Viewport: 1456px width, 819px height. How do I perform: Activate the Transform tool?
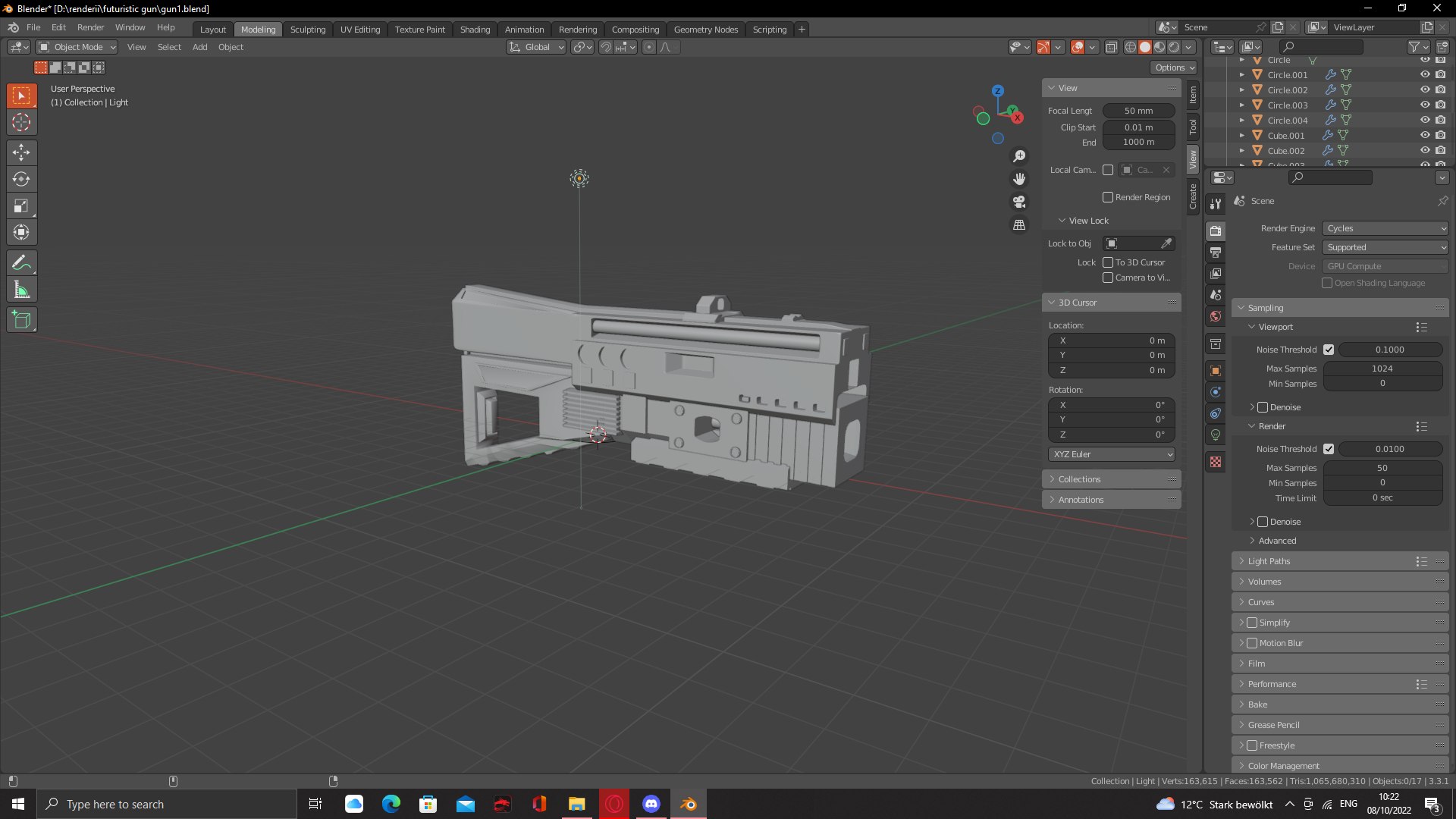21,232
